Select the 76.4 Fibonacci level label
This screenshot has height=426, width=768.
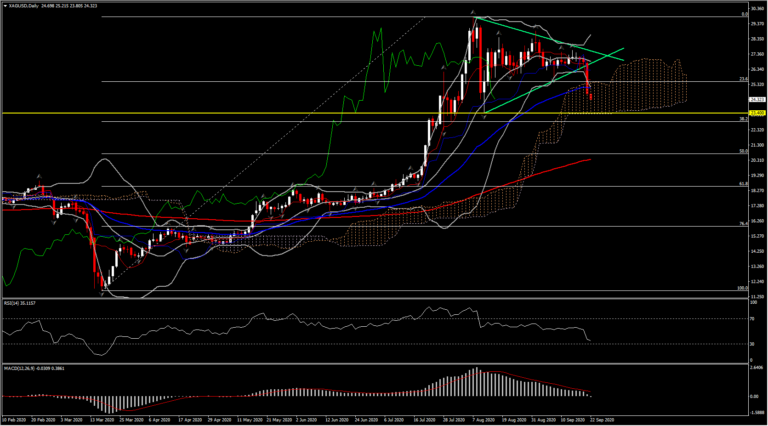click(x=744, y=224)
